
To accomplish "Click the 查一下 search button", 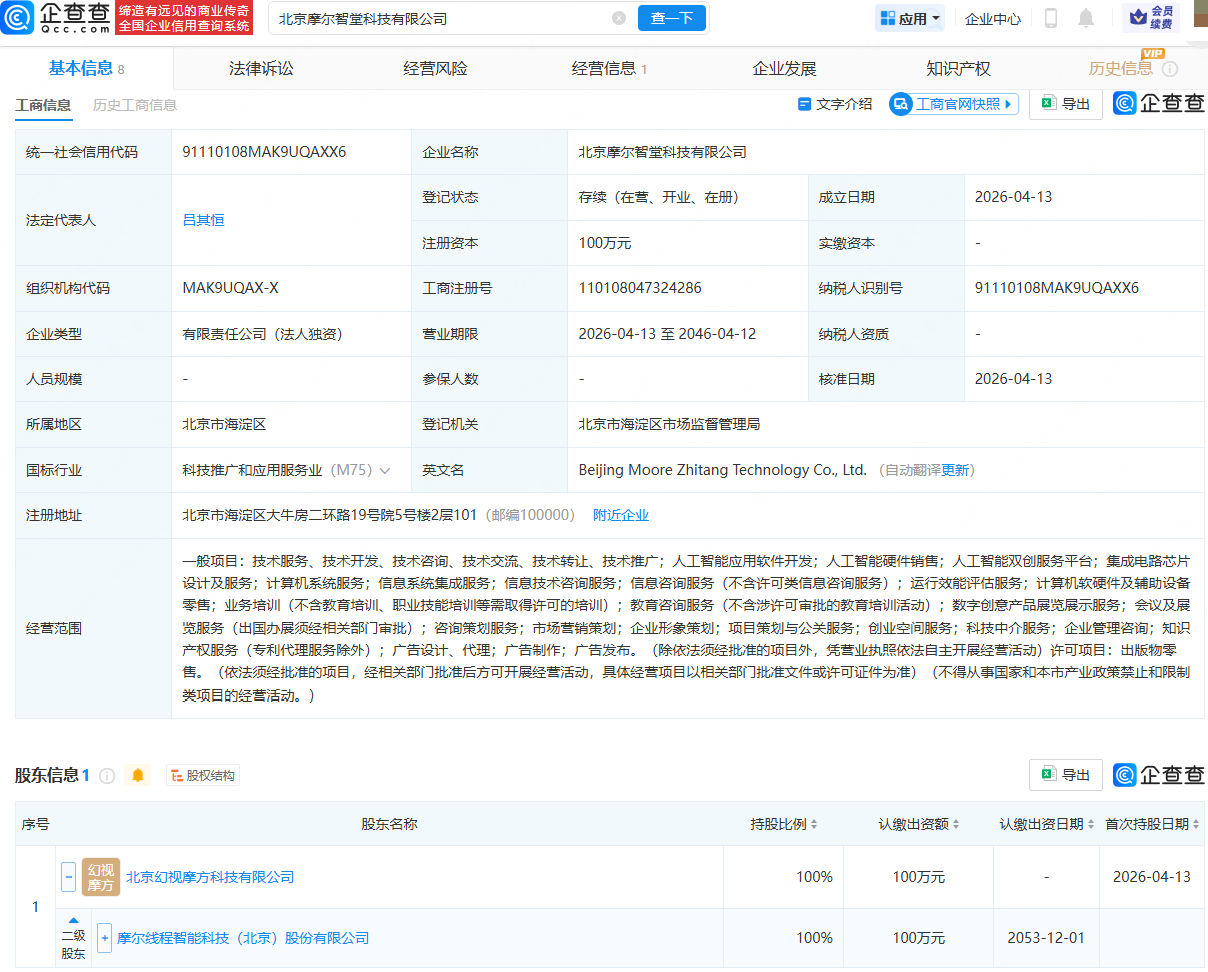I will pos(671,18).
